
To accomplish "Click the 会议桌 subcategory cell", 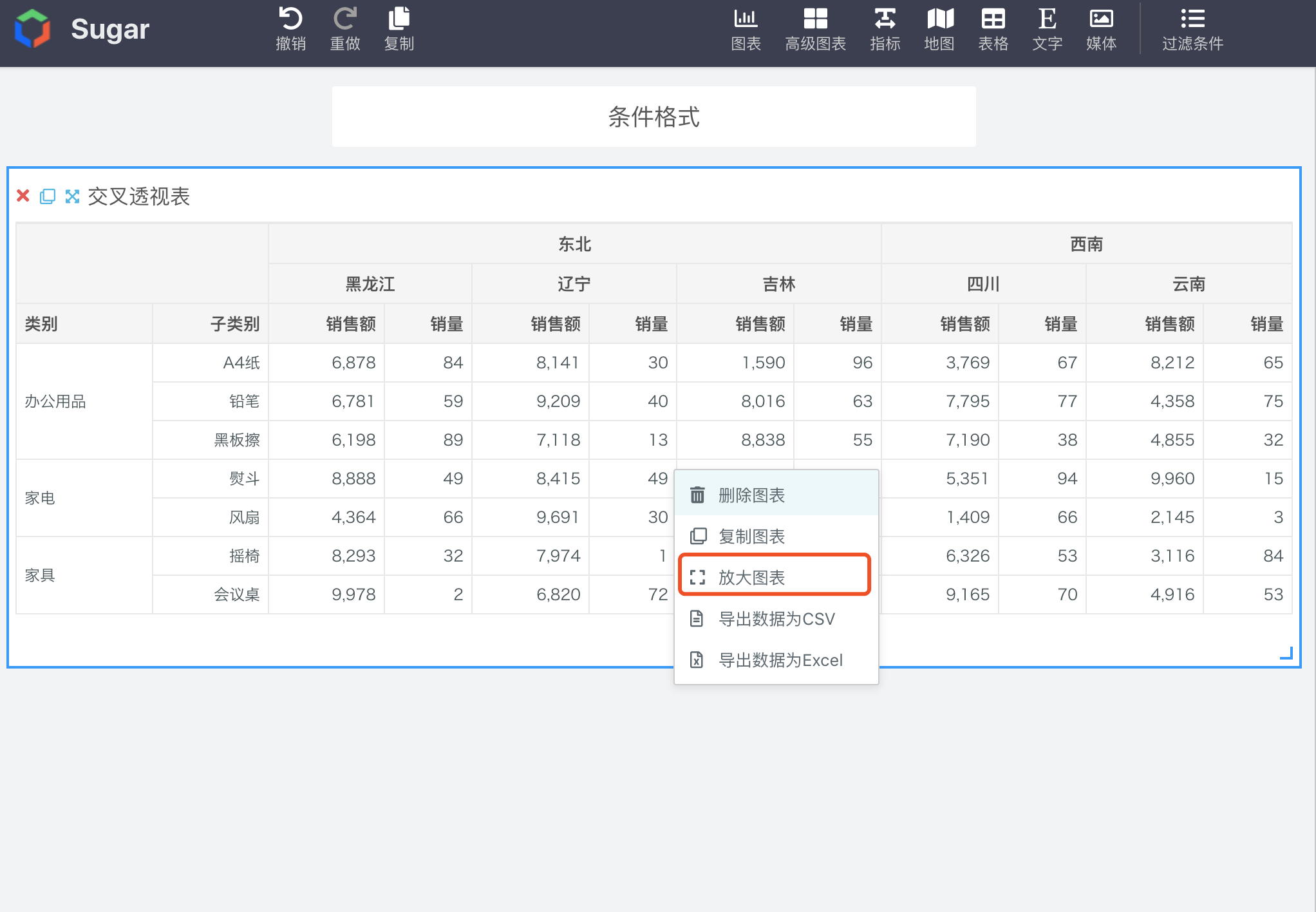I will point(211,594).
